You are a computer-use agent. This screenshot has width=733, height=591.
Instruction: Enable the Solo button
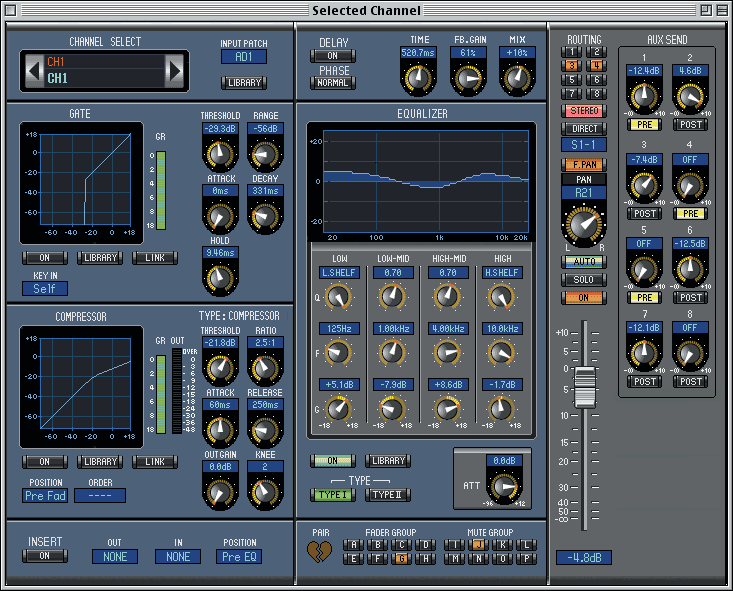coord(583,280)
